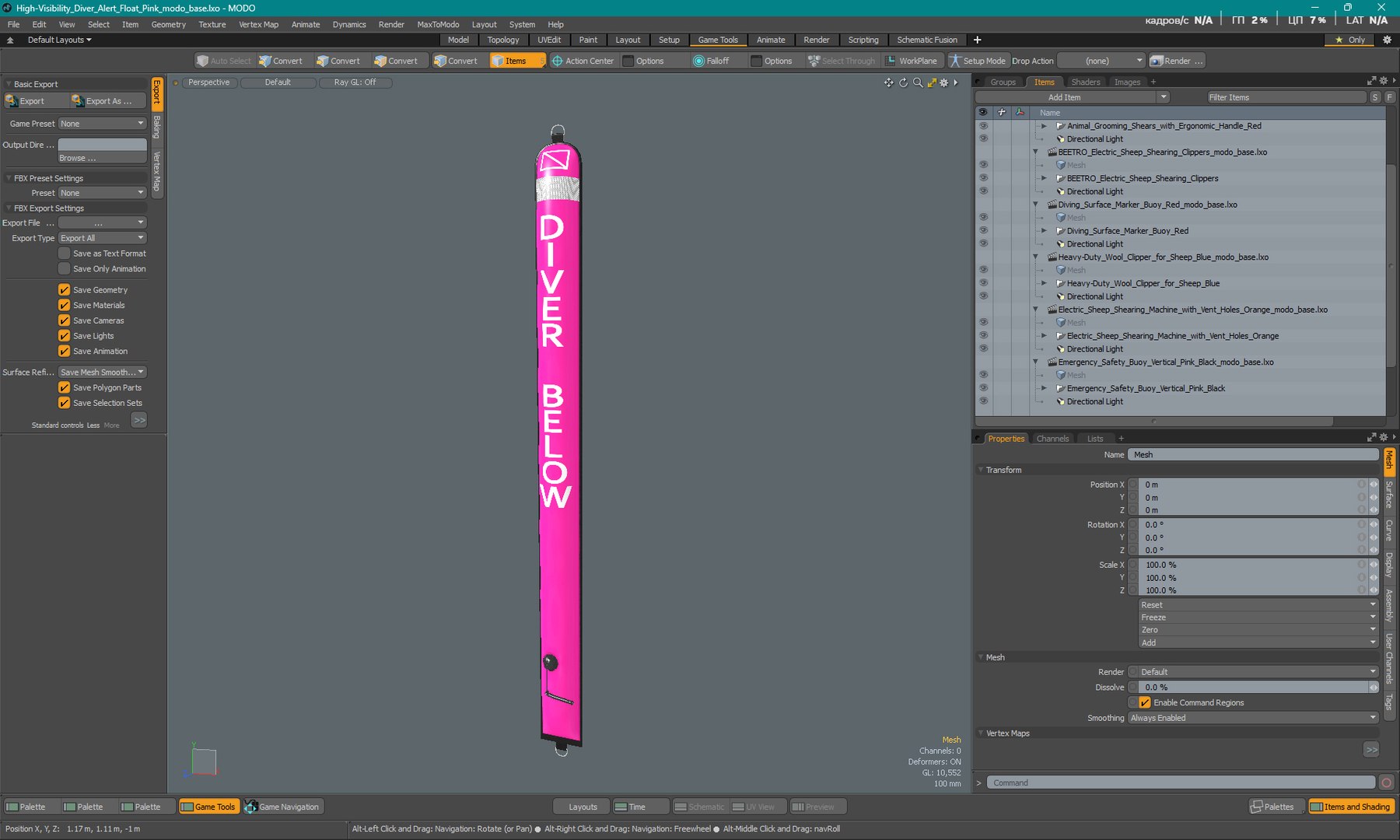1400x840 pixels.
Task: Expand the Emergency_Safety_Buoy_Vertical_Pink_Black item
Action: pyautogui.click(x=1045, y=388)
